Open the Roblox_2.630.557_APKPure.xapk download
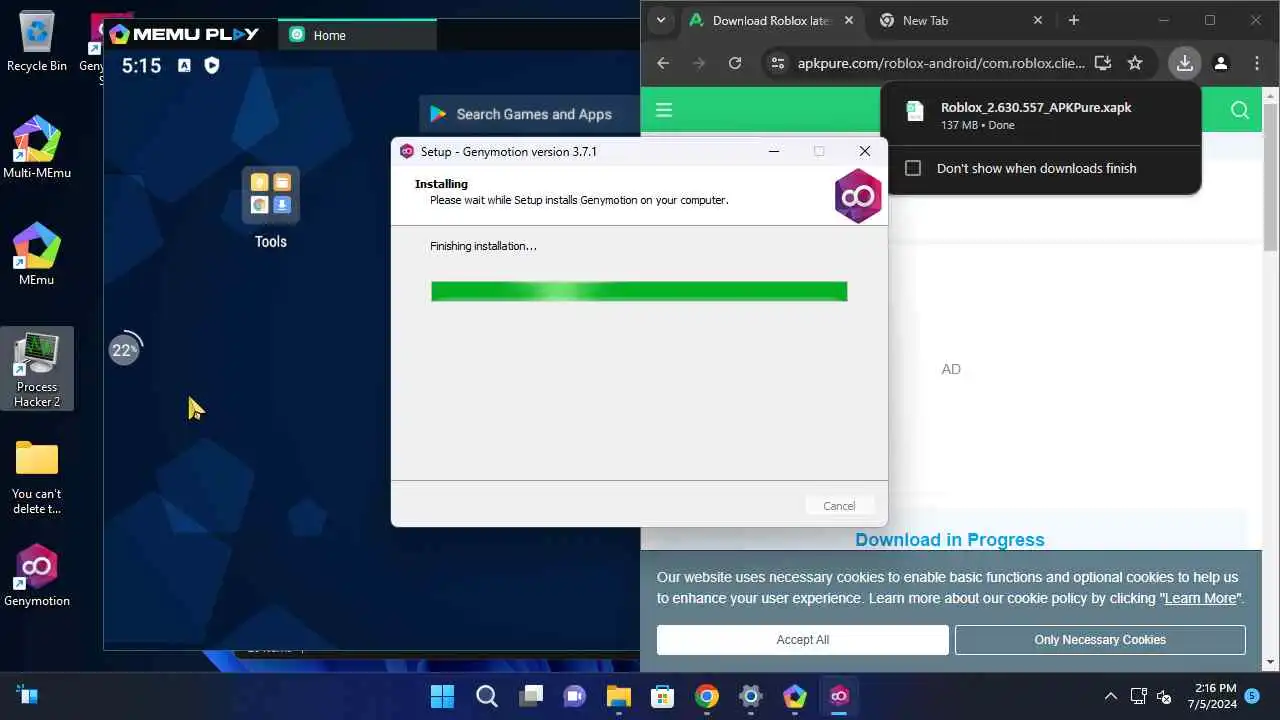This screenshot has width=1280, height=720. [x=1040, y=115]
